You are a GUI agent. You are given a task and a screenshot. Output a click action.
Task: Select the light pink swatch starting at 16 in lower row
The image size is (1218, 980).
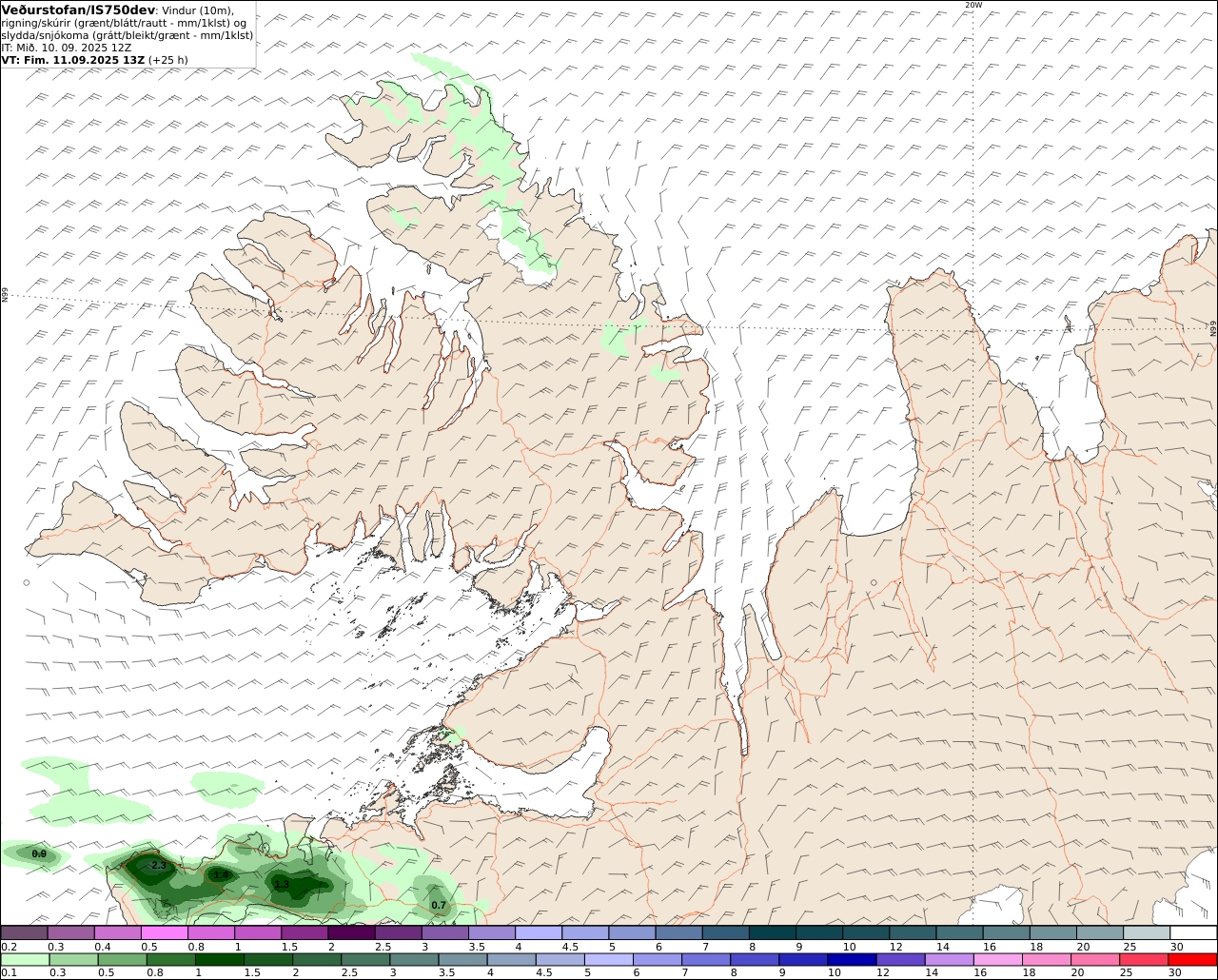(998, 959)
